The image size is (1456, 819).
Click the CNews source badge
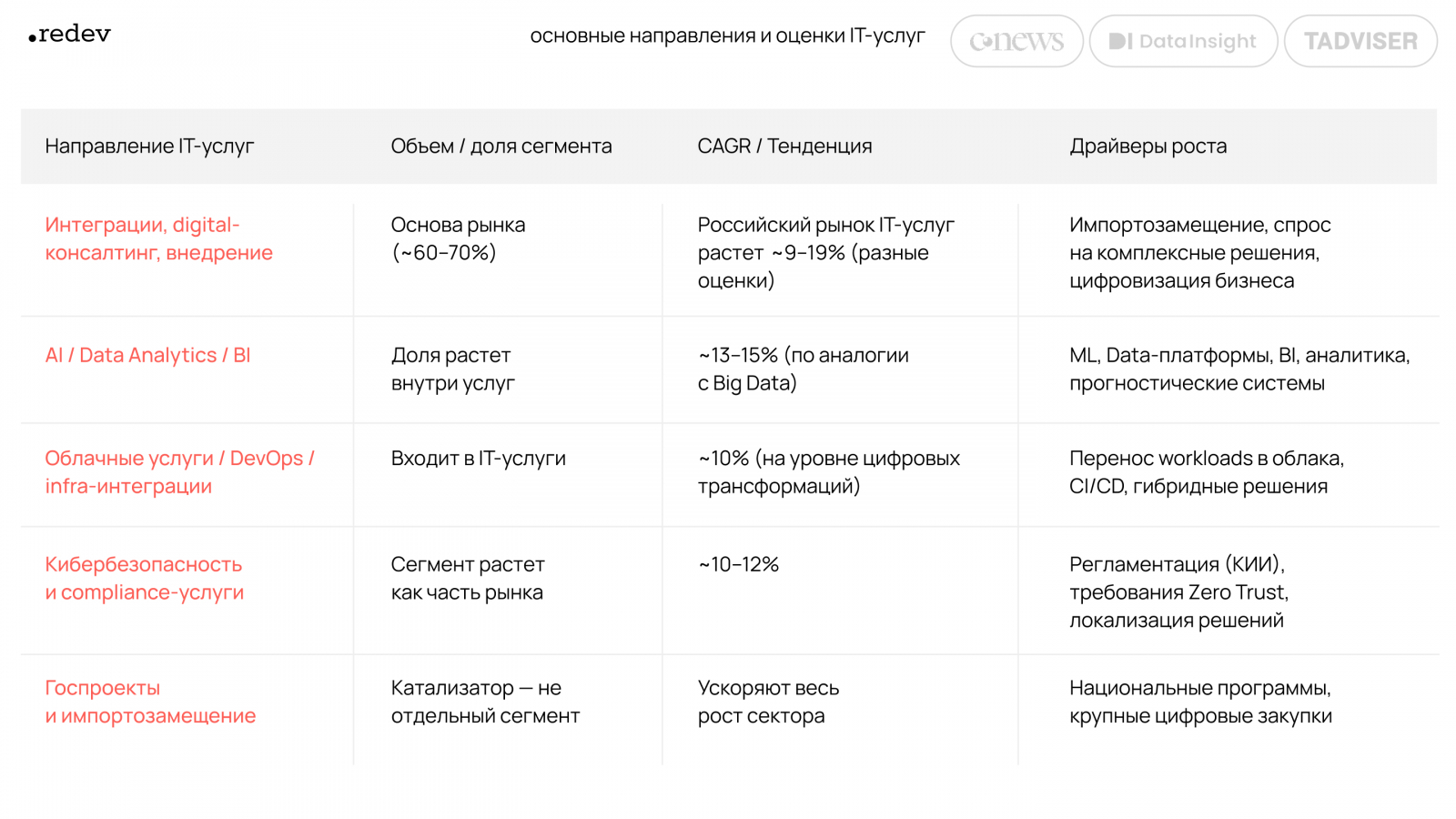point(1016,41)
